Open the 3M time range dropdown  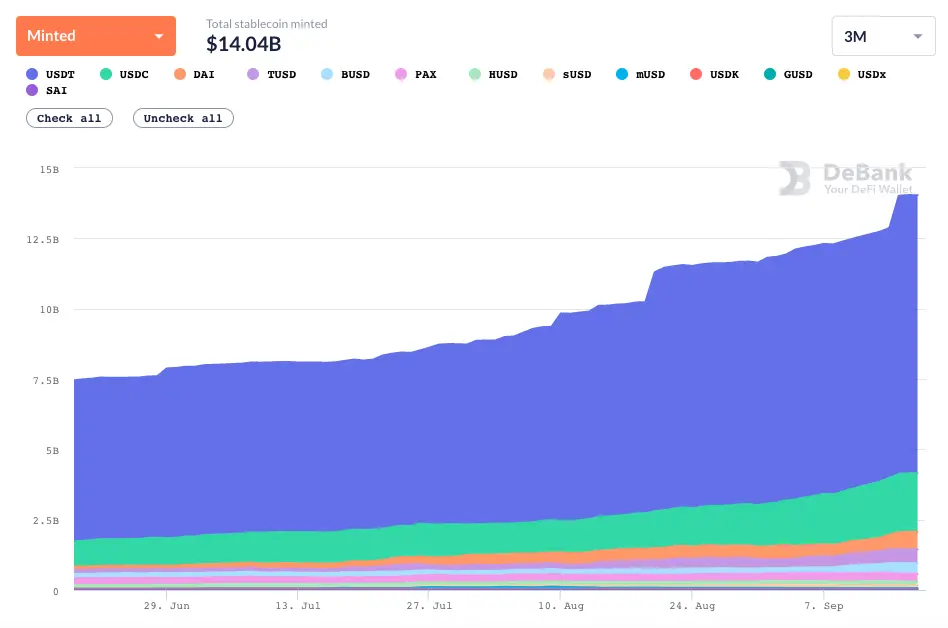(x=883, y=36)
